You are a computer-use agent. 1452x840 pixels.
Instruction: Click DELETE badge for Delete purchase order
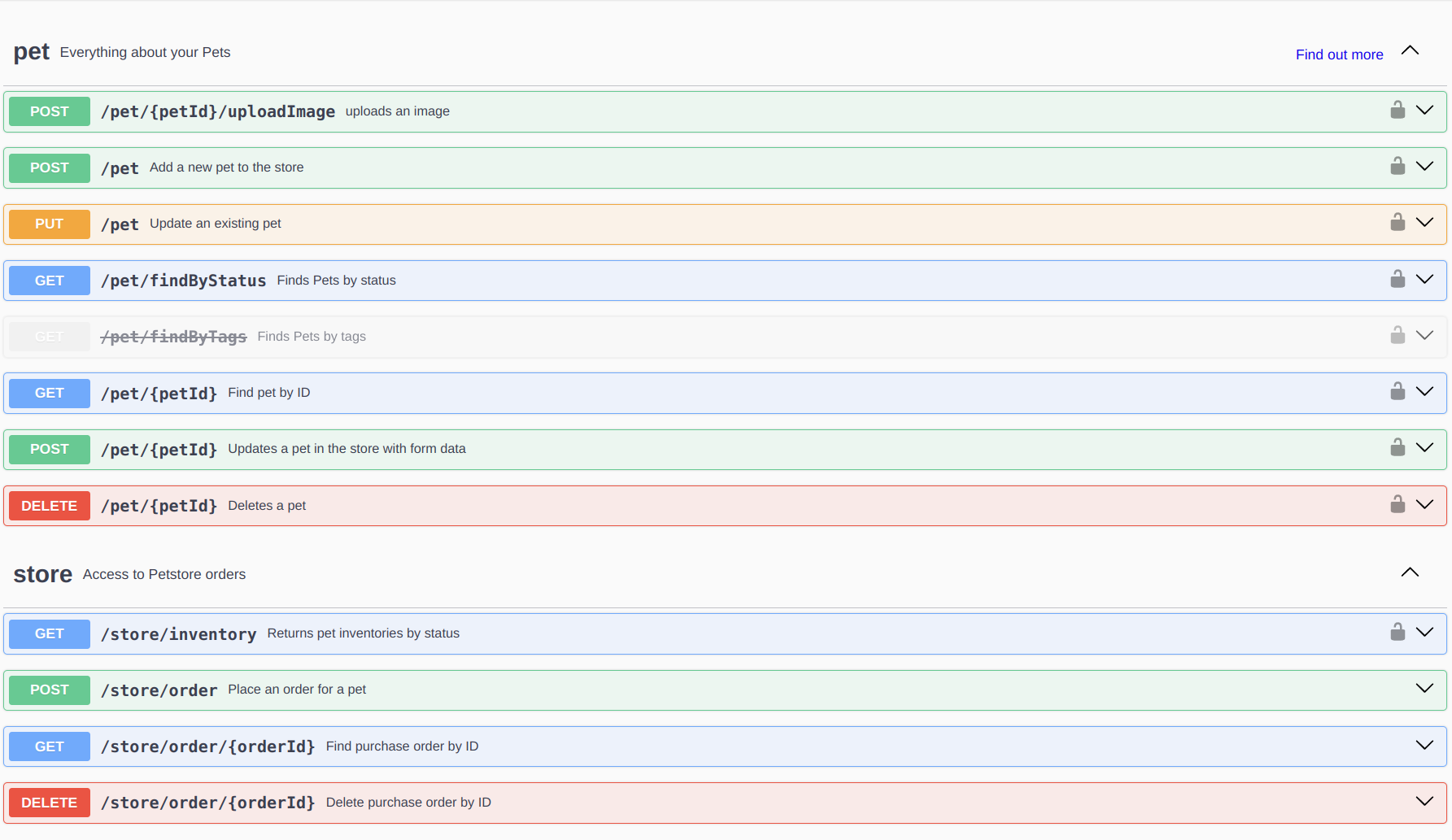point(50,803)
